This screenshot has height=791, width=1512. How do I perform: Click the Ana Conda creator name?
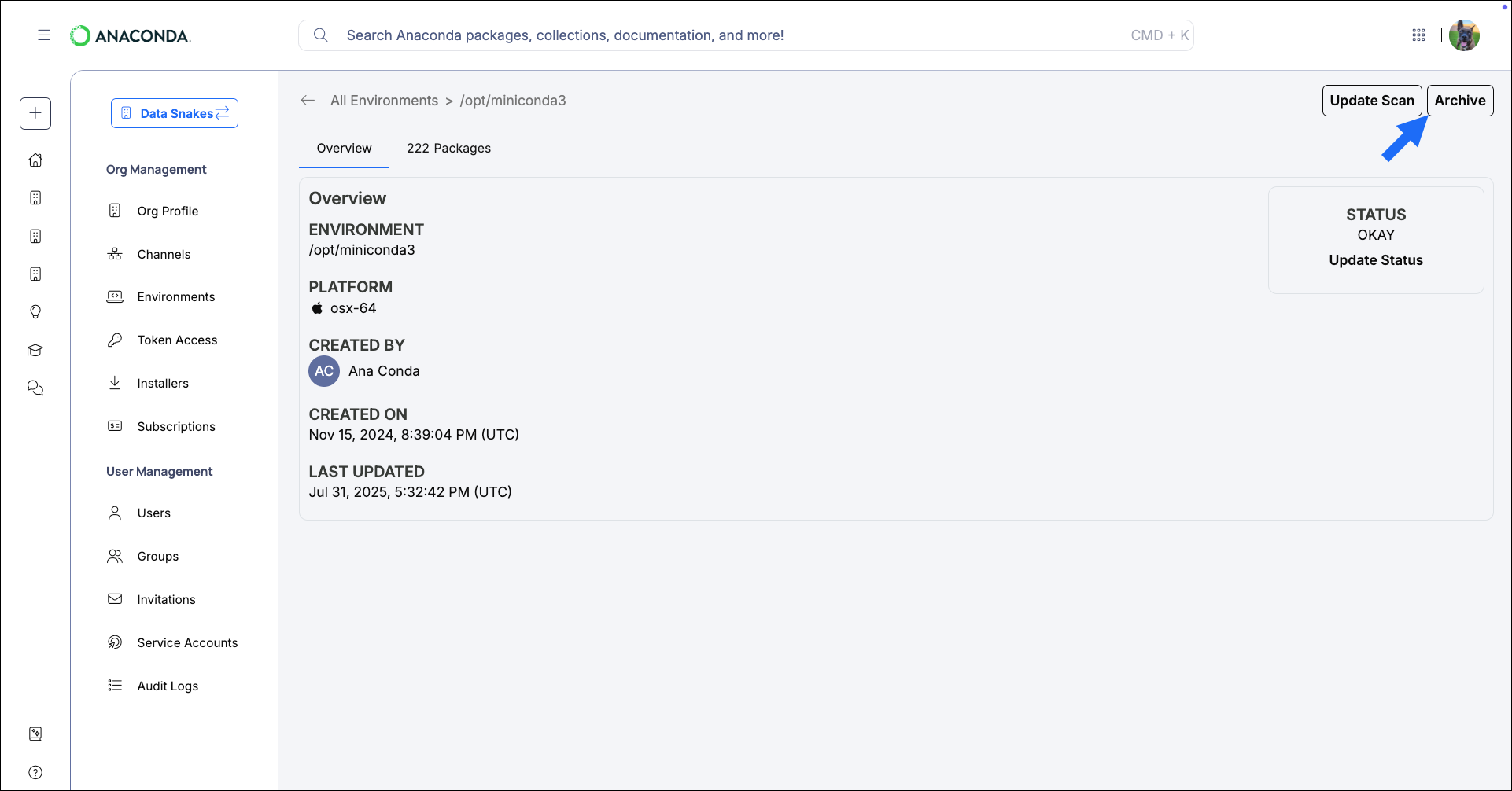(384, 371)
